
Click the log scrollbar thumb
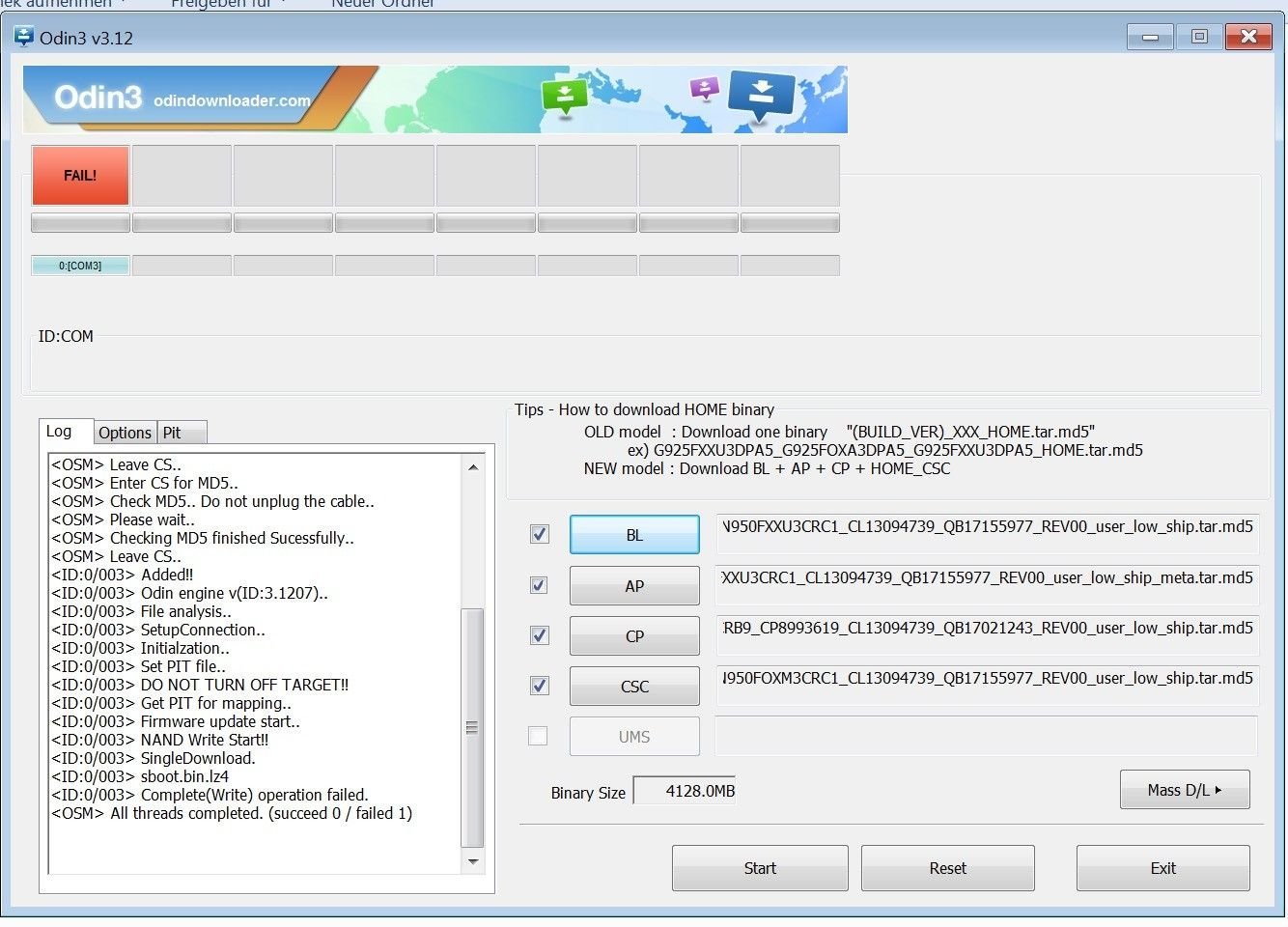(473, 728)
